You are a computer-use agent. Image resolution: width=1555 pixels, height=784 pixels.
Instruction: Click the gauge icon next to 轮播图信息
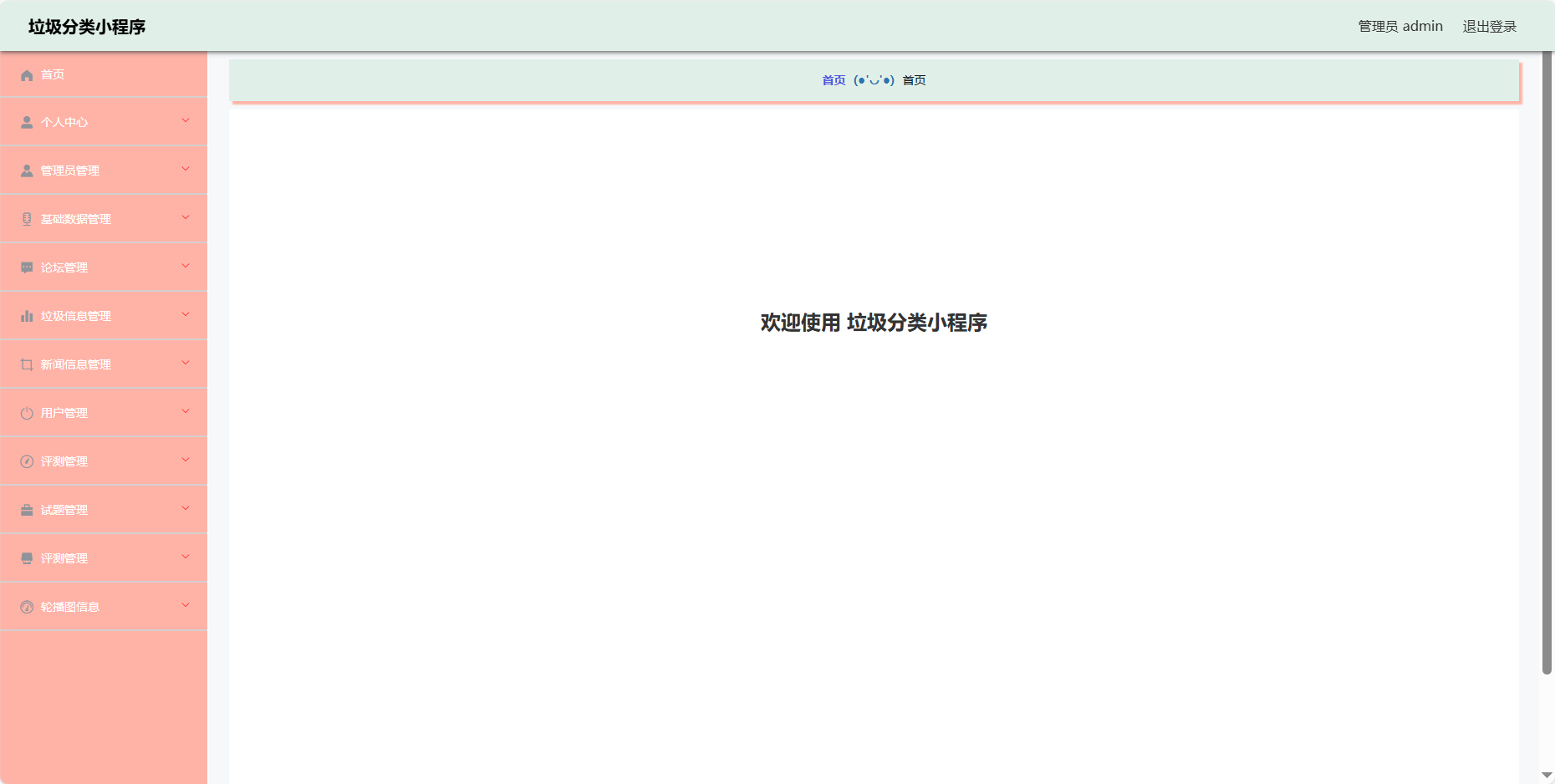click(27, 607)
